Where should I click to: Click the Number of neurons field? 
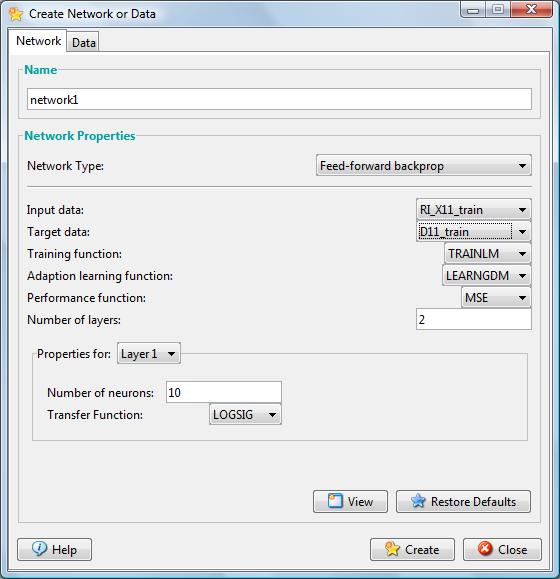(x=224, y=392)
